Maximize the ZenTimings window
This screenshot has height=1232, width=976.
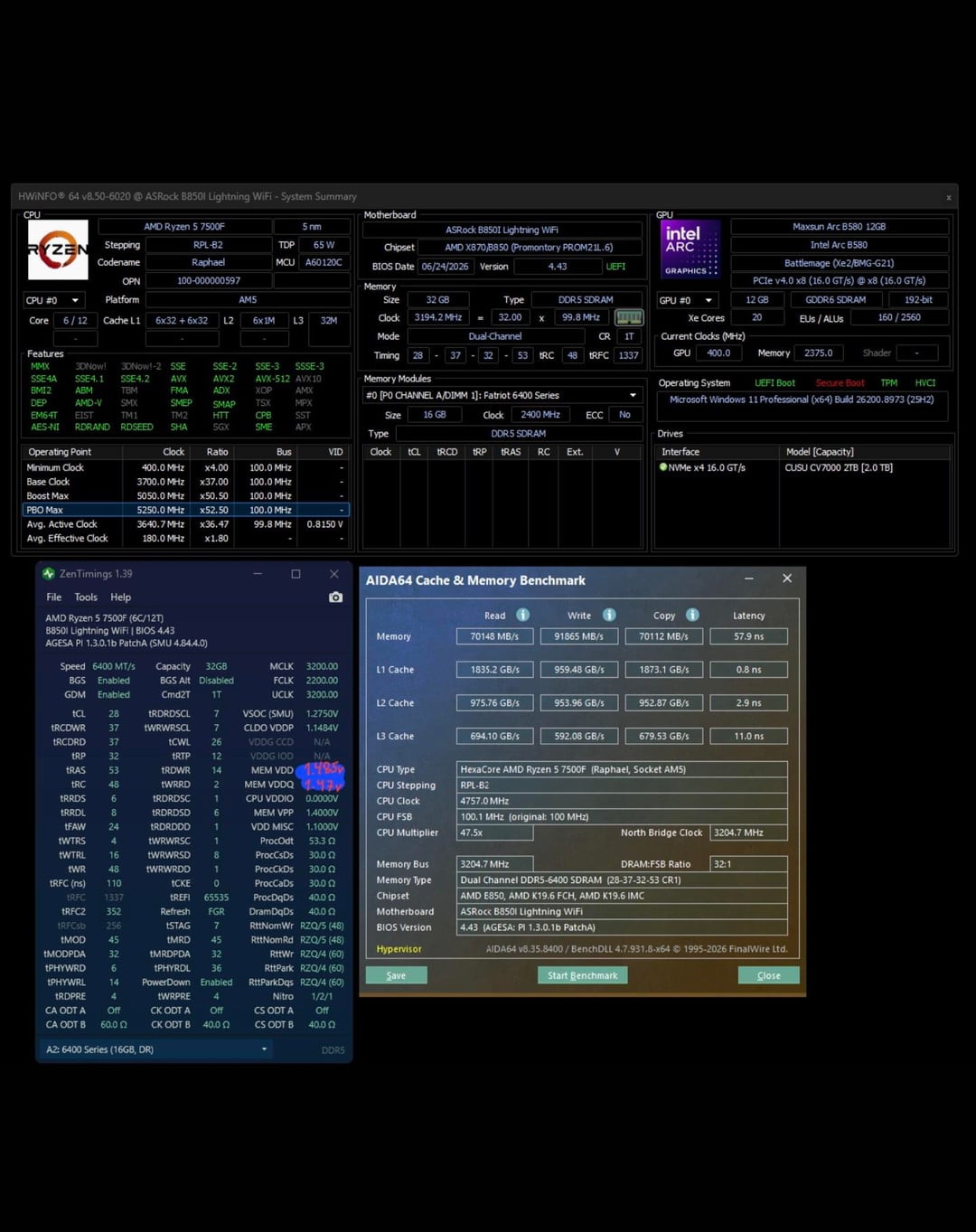coord(296,574)
